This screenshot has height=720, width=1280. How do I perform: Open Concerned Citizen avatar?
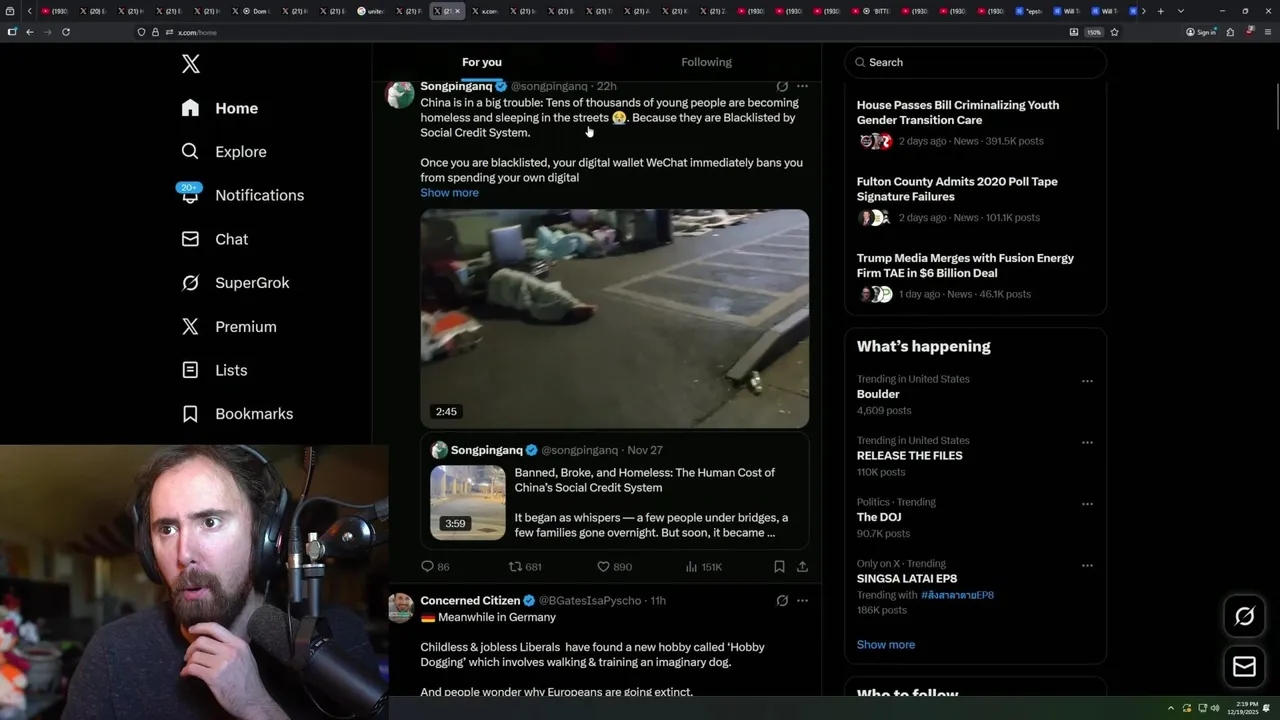401,608
